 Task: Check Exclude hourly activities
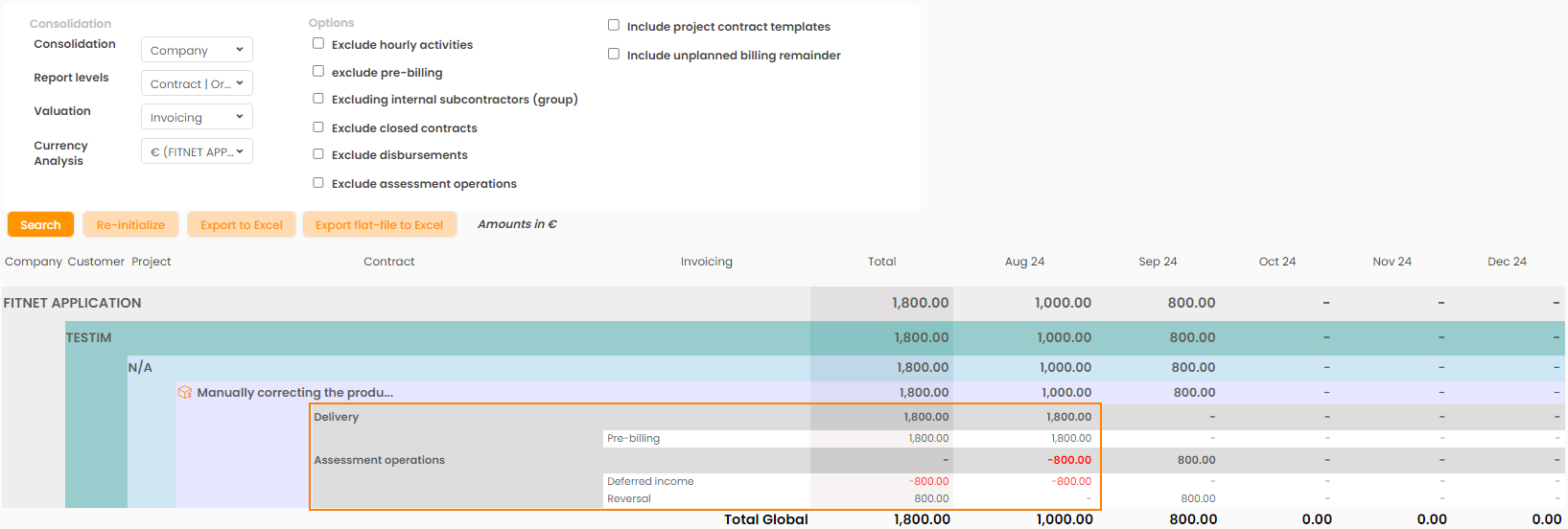[318, 43]
